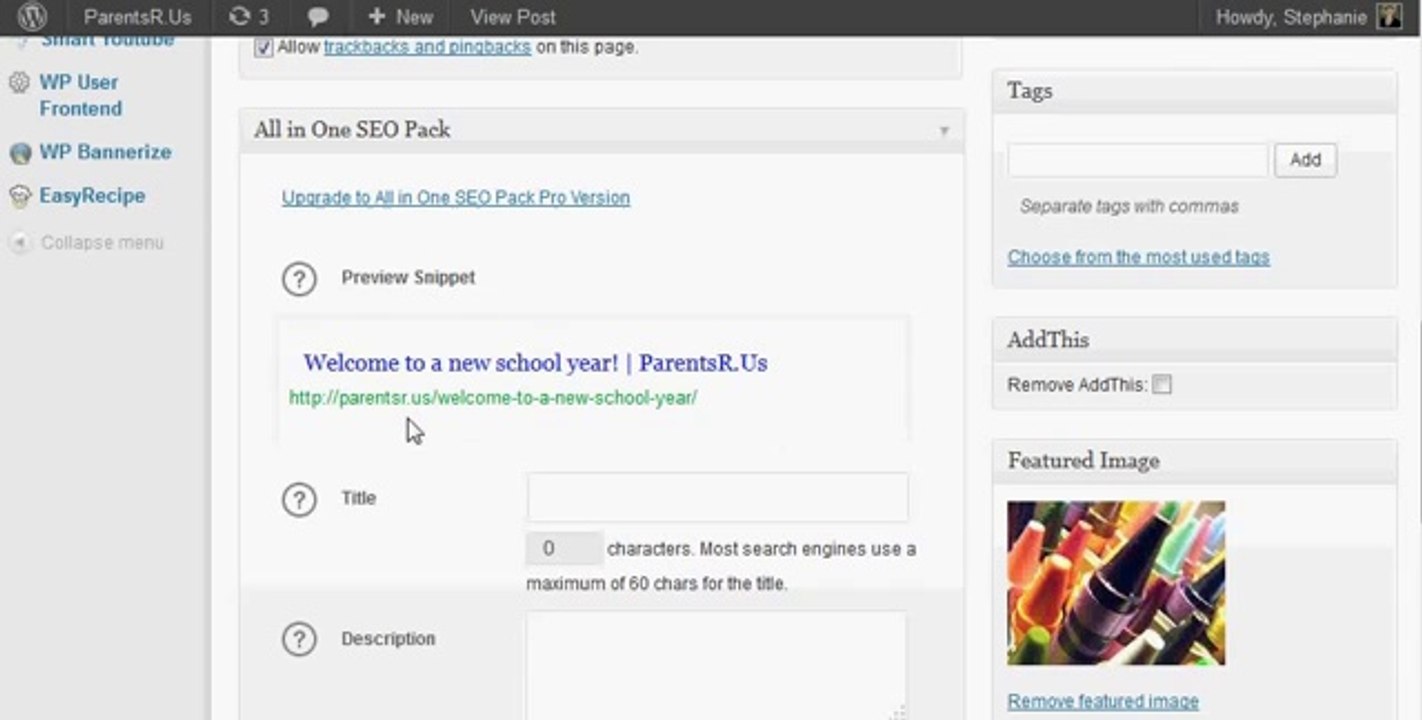Click the Preview Snippet label

[408, 278]
